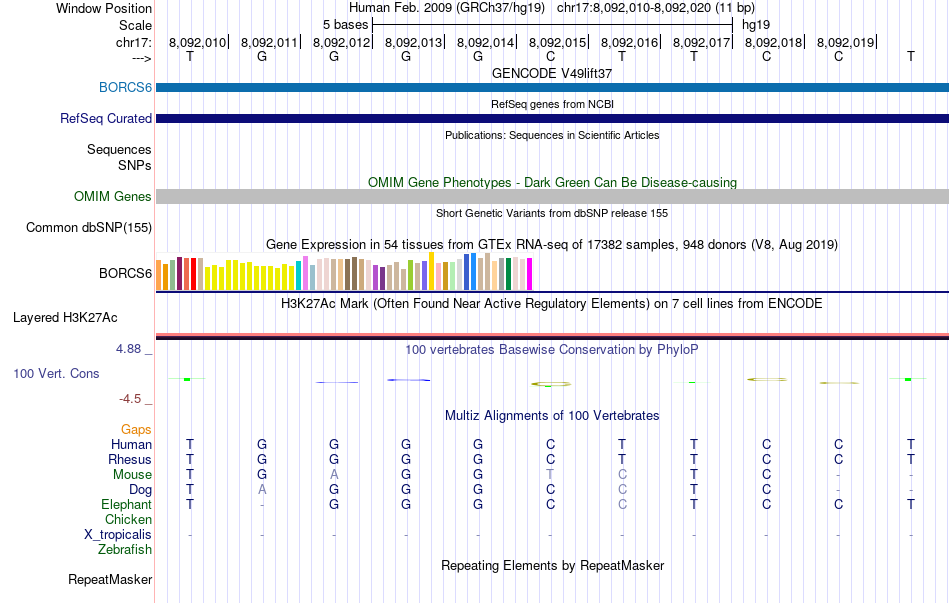
Task: Click the ---> sequence direction arrow label
Action: 142,58
